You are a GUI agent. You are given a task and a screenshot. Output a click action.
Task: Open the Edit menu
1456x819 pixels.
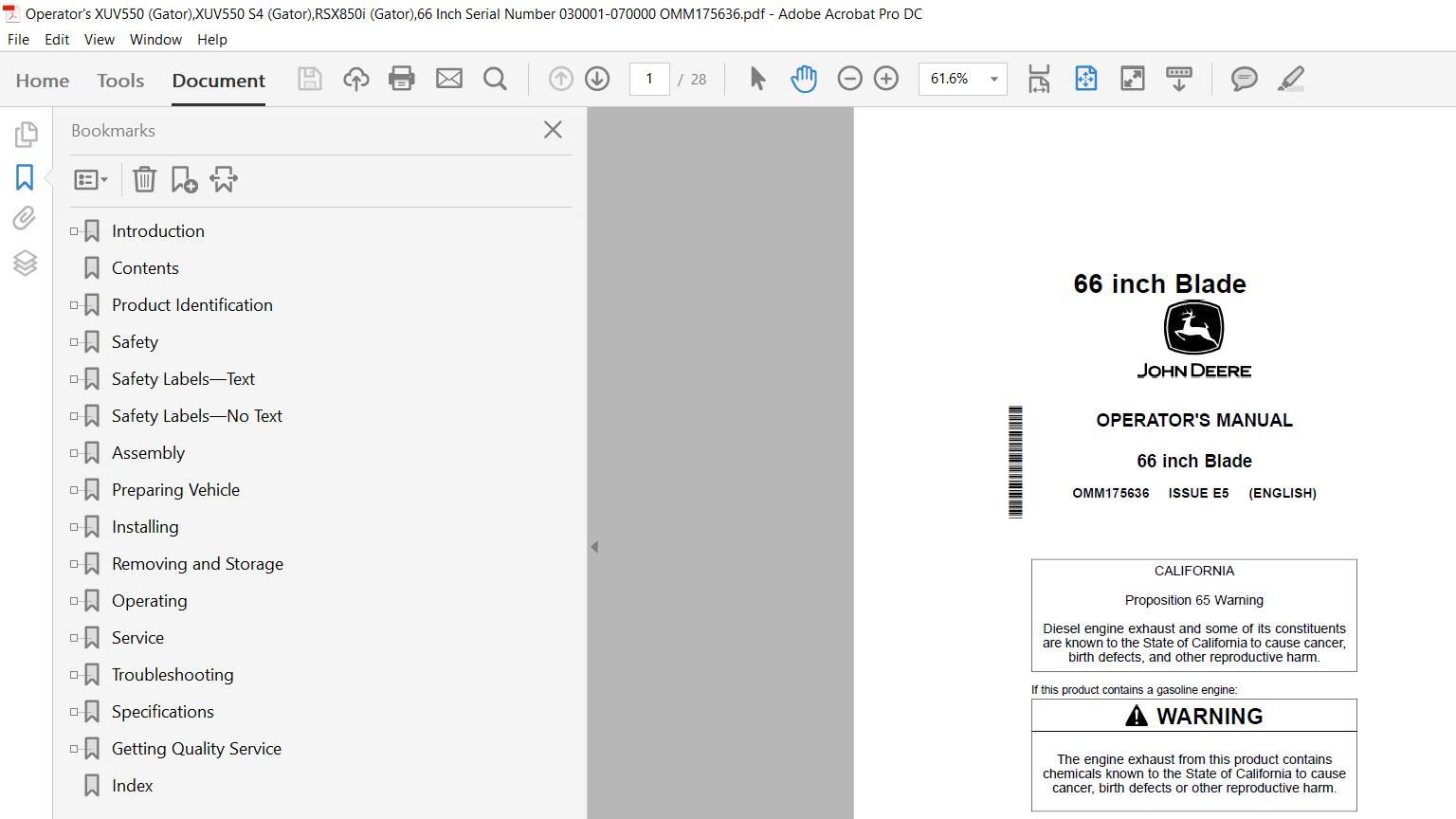click(57, 40)
